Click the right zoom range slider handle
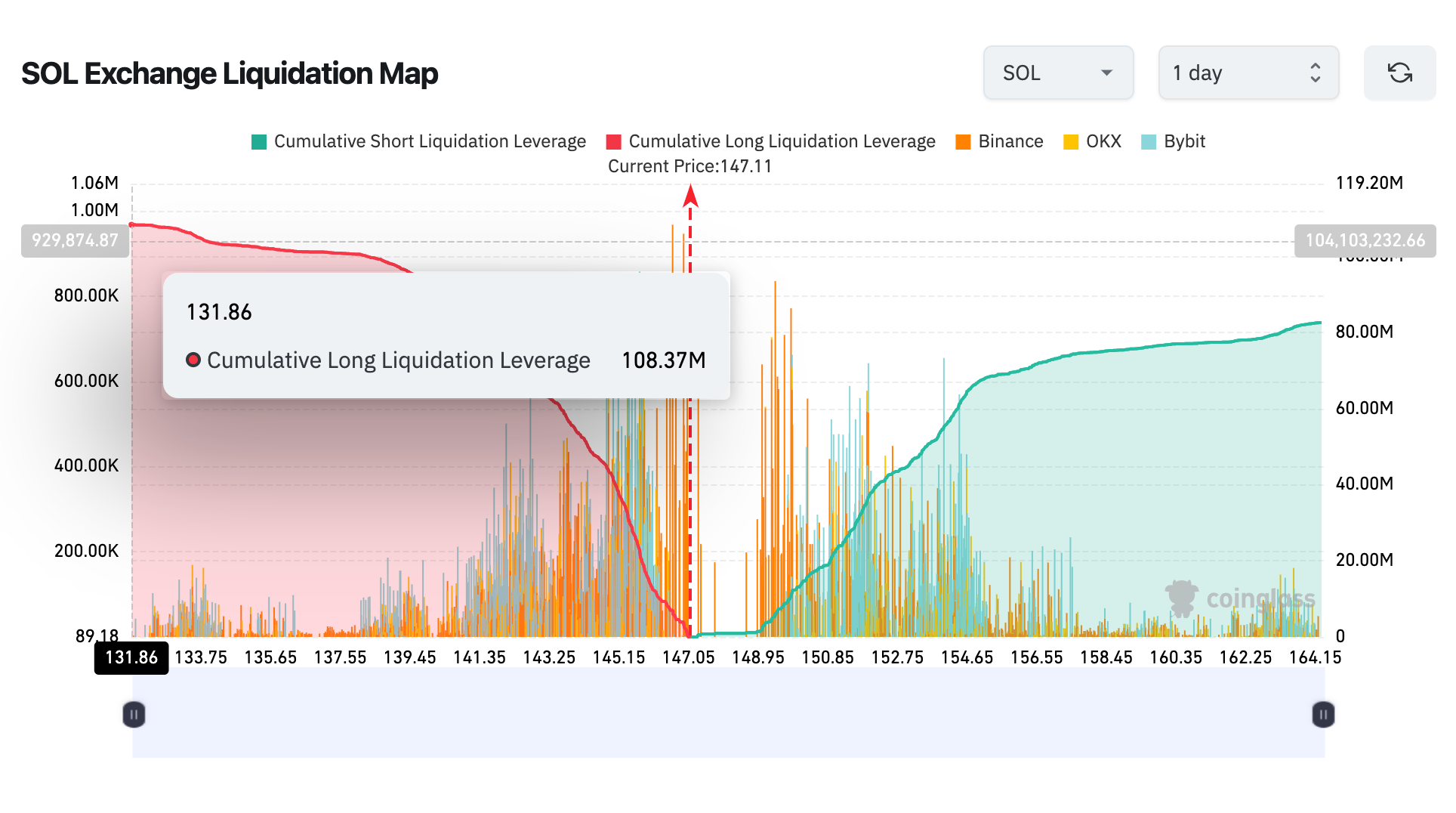The image size is (1456, 813). (1322, 714)
